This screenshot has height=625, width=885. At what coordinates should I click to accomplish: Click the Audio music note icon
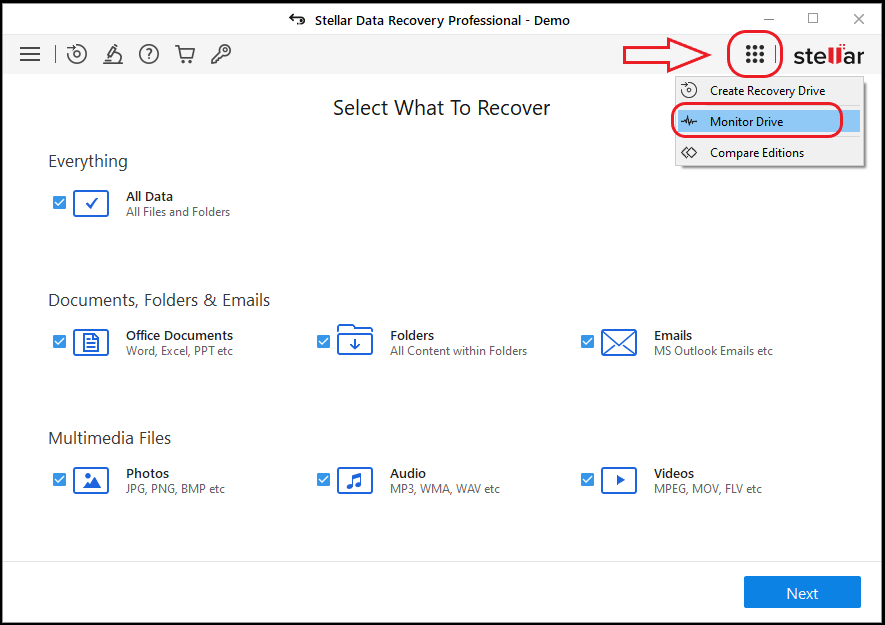pyautogui.click(x=355, y=480)
